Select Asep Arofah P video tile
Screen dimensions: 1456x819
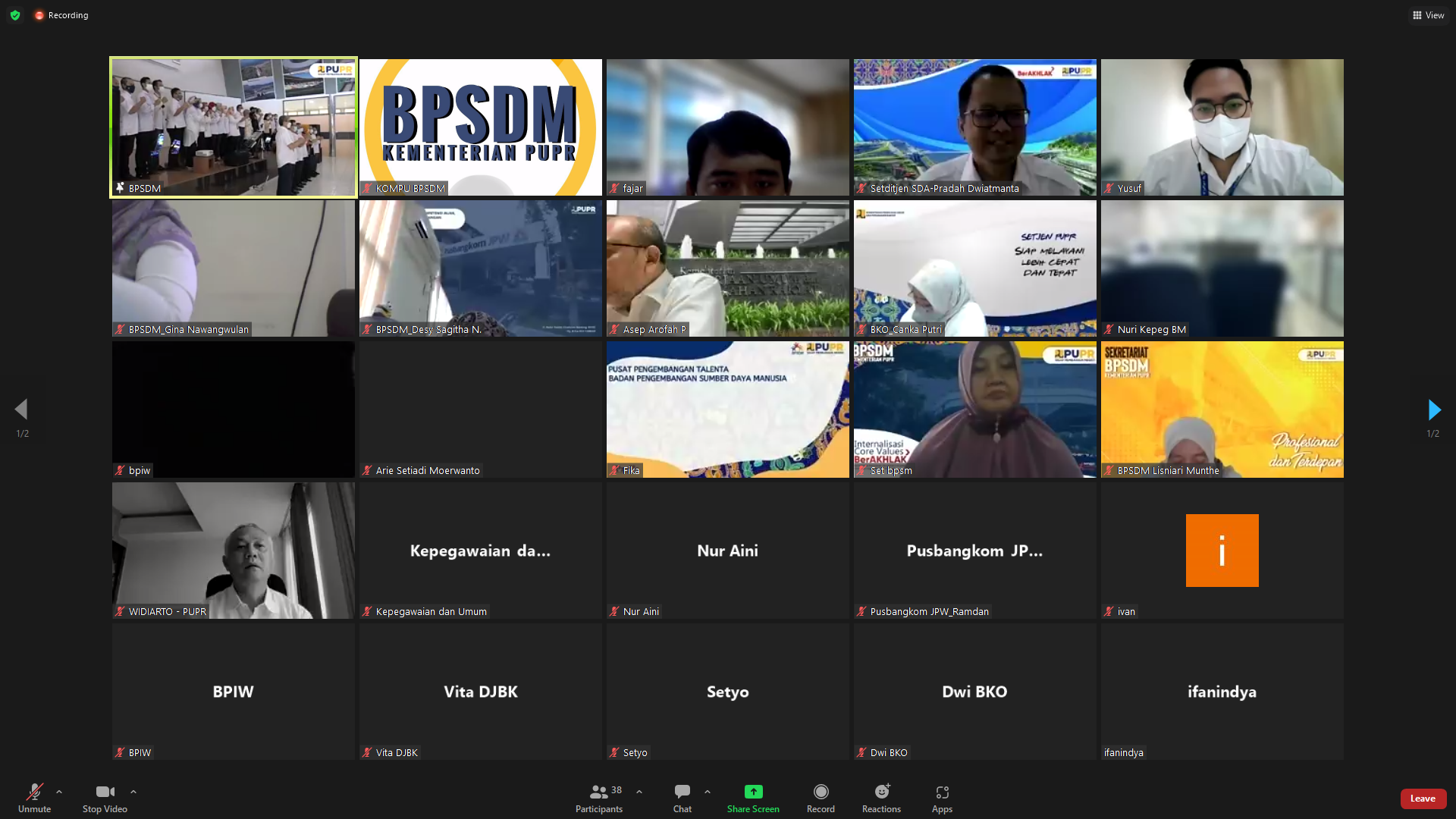coord(728,268)
